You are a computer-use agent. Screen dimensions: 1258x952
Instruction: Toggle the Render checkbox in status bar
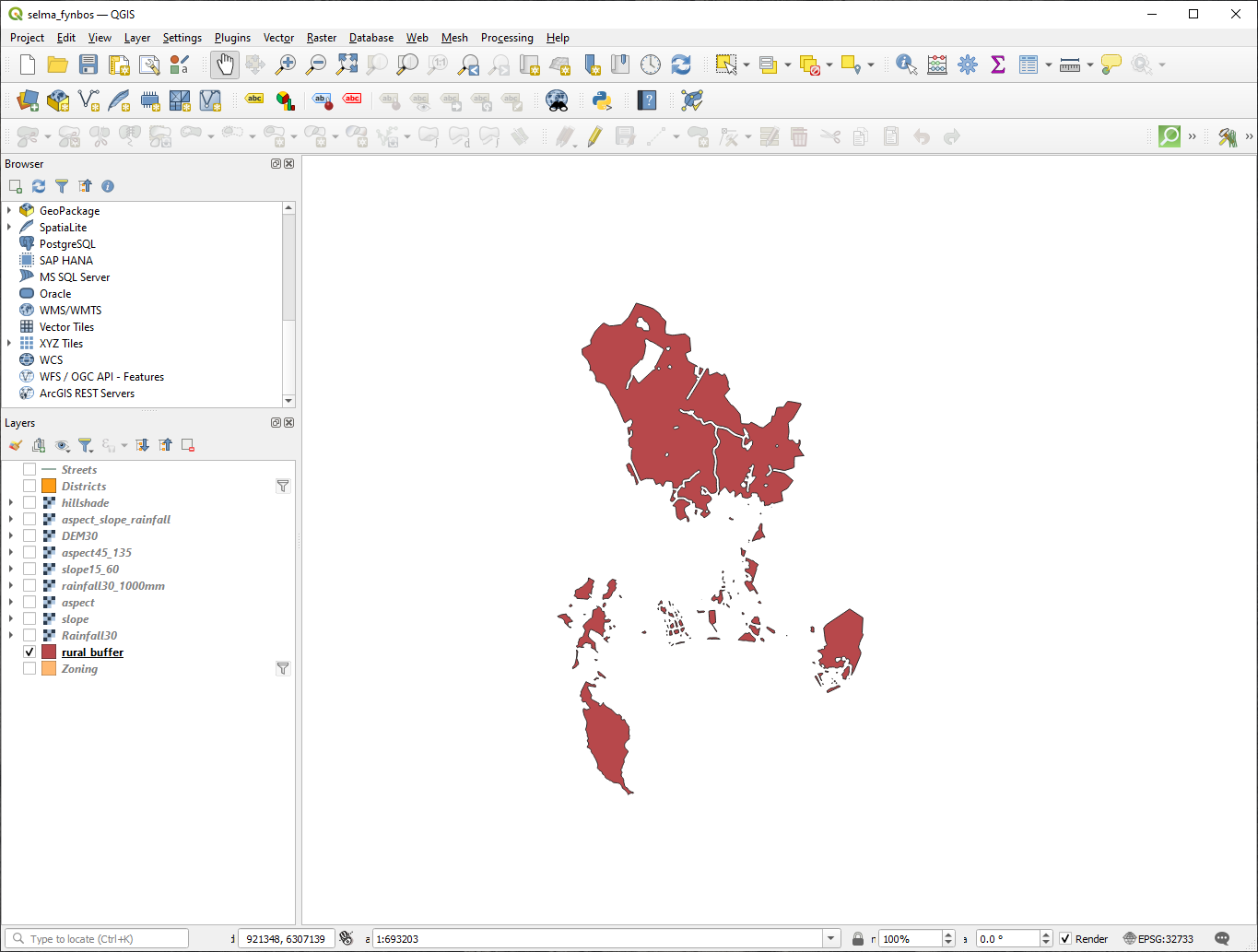point(1065,939)
